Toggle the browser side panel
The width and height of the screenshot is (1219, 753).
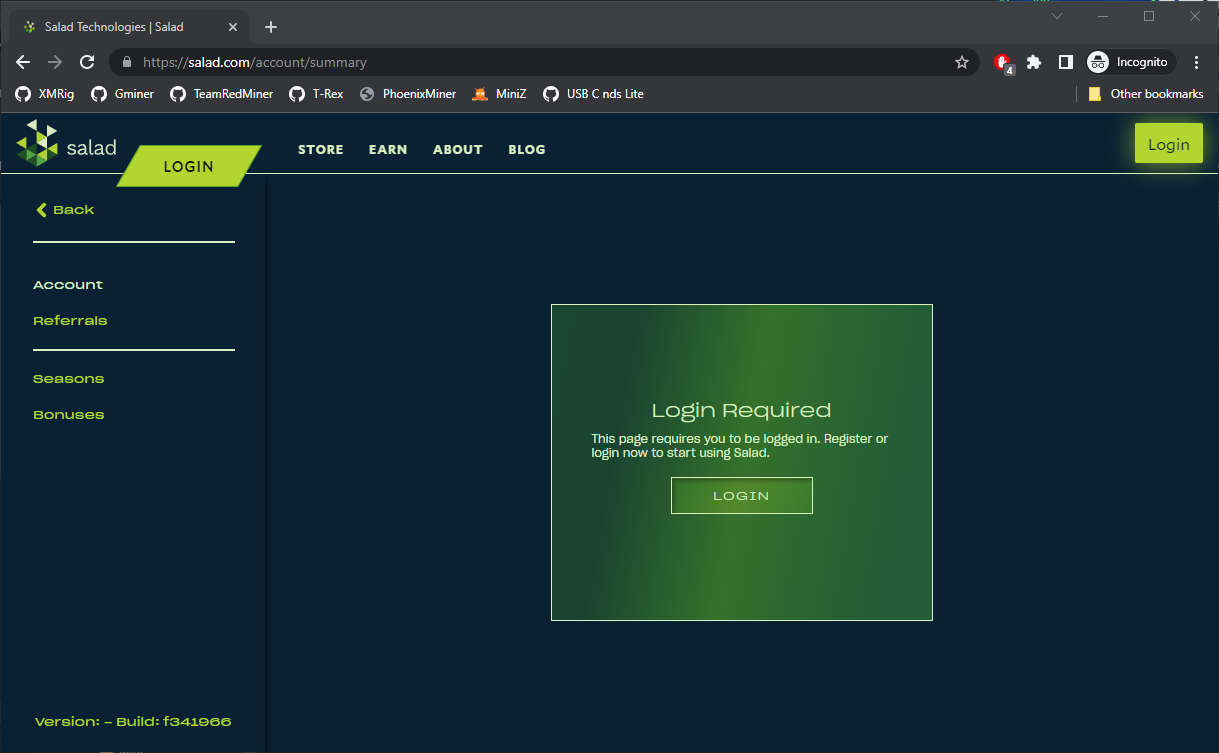[x=1066, y=62]
